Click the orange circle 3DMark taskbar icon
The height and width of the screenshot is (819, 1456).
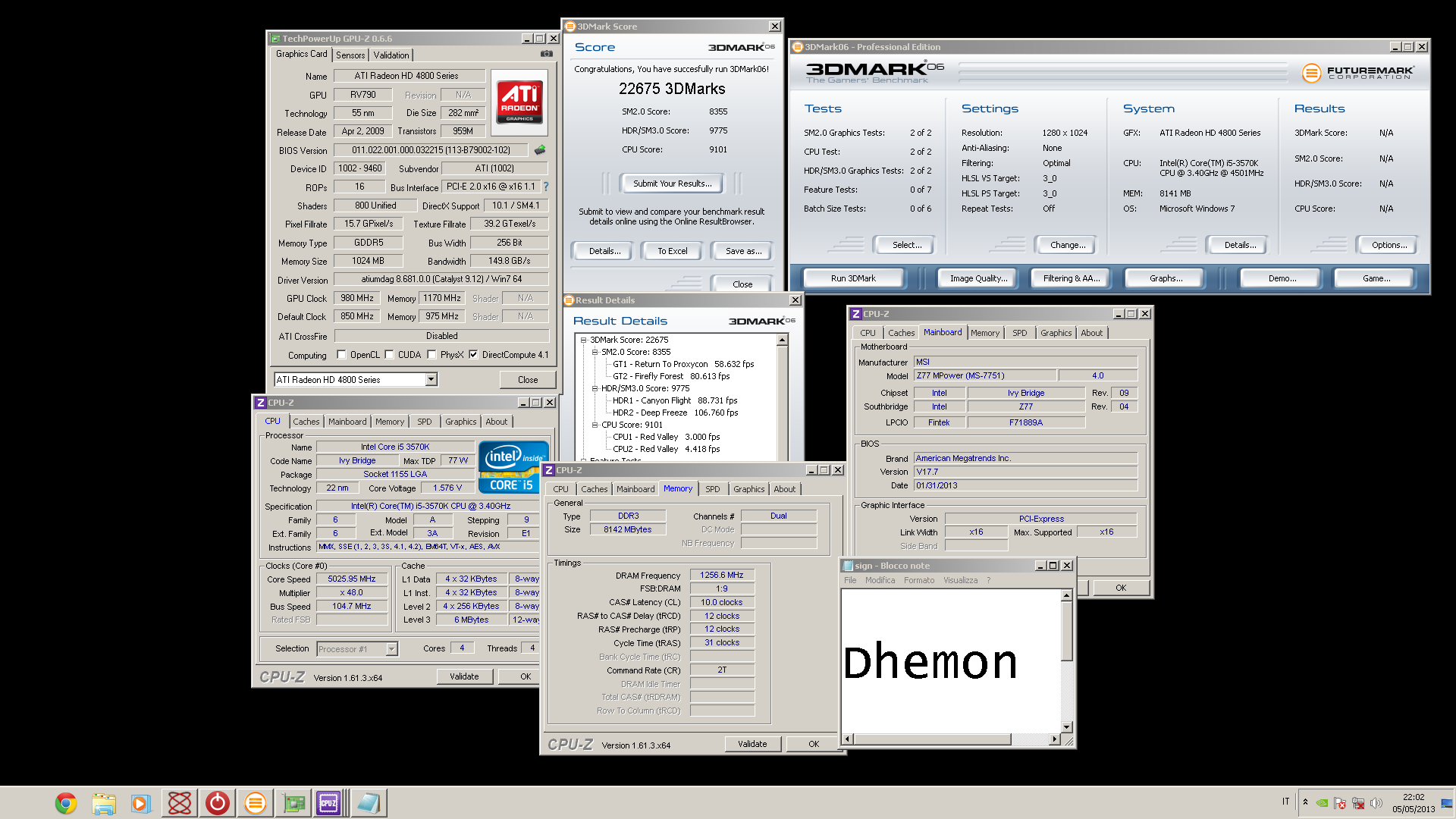tap(256, 803)
